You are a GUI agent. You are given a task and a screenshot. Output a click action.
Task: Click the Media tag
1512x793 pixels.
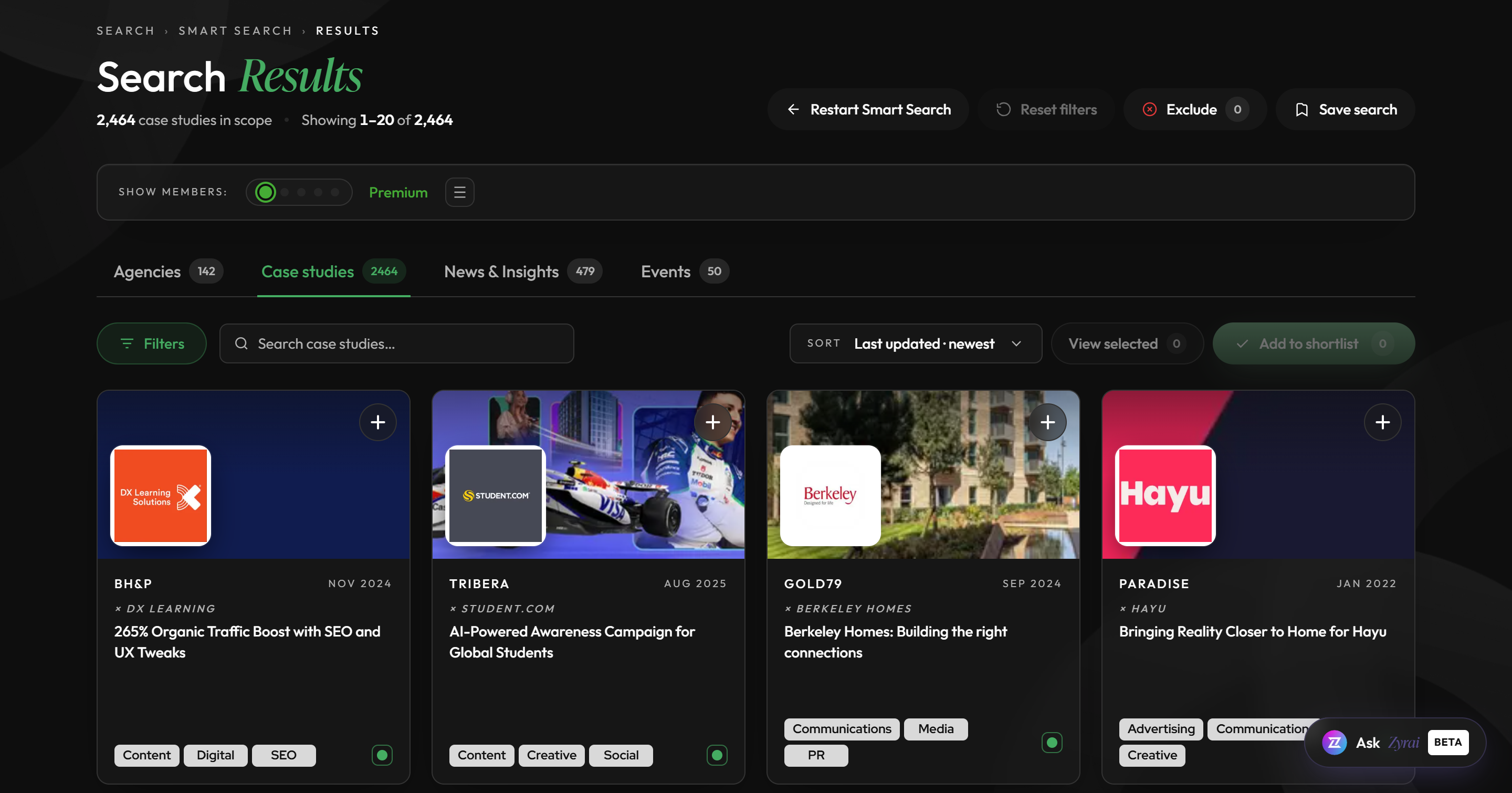pyautogui.click(x=936, y=728)
